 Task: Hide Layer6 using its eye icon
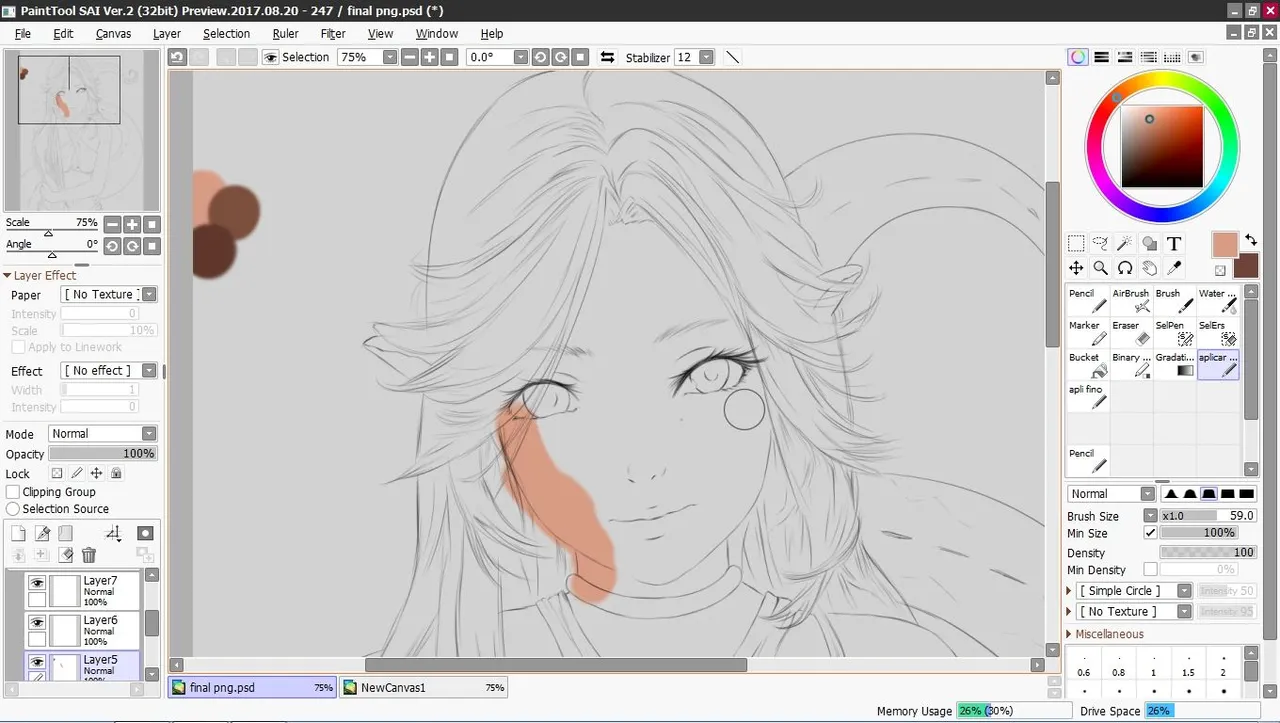click(37, 622)
